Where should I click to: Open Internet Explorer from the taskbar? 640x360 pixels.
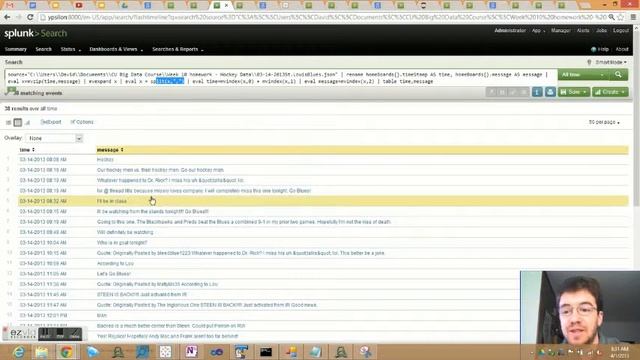[x=18, y=351]
